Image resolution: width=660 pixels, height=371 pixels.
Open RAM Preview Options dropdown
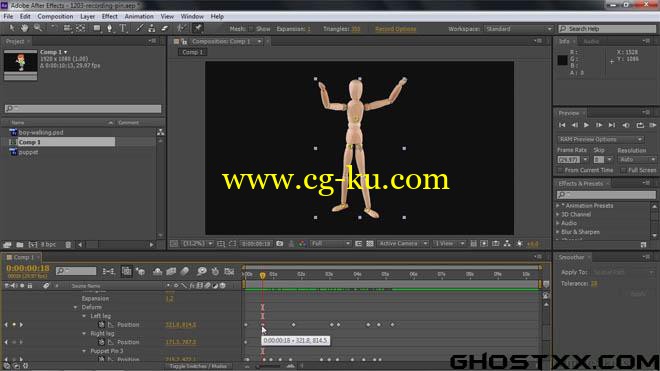(600, 139)
